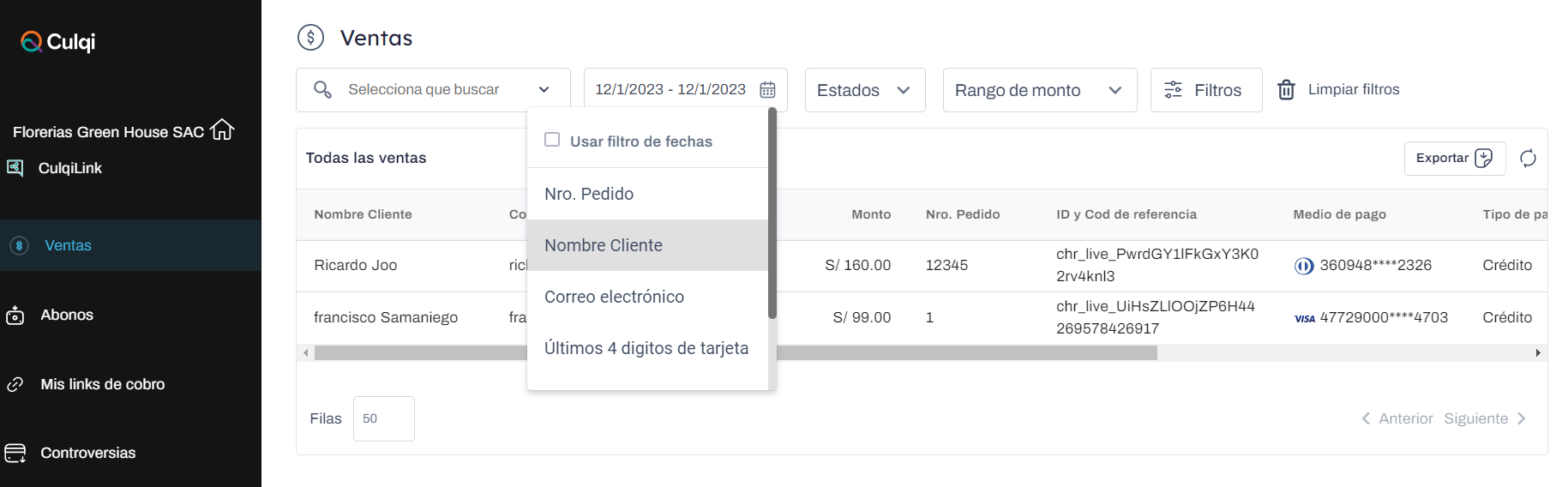Collapse the Selecciona que buscar dropdown
Viewport: 1568px width, 487px height.
(x=544, y=90)
